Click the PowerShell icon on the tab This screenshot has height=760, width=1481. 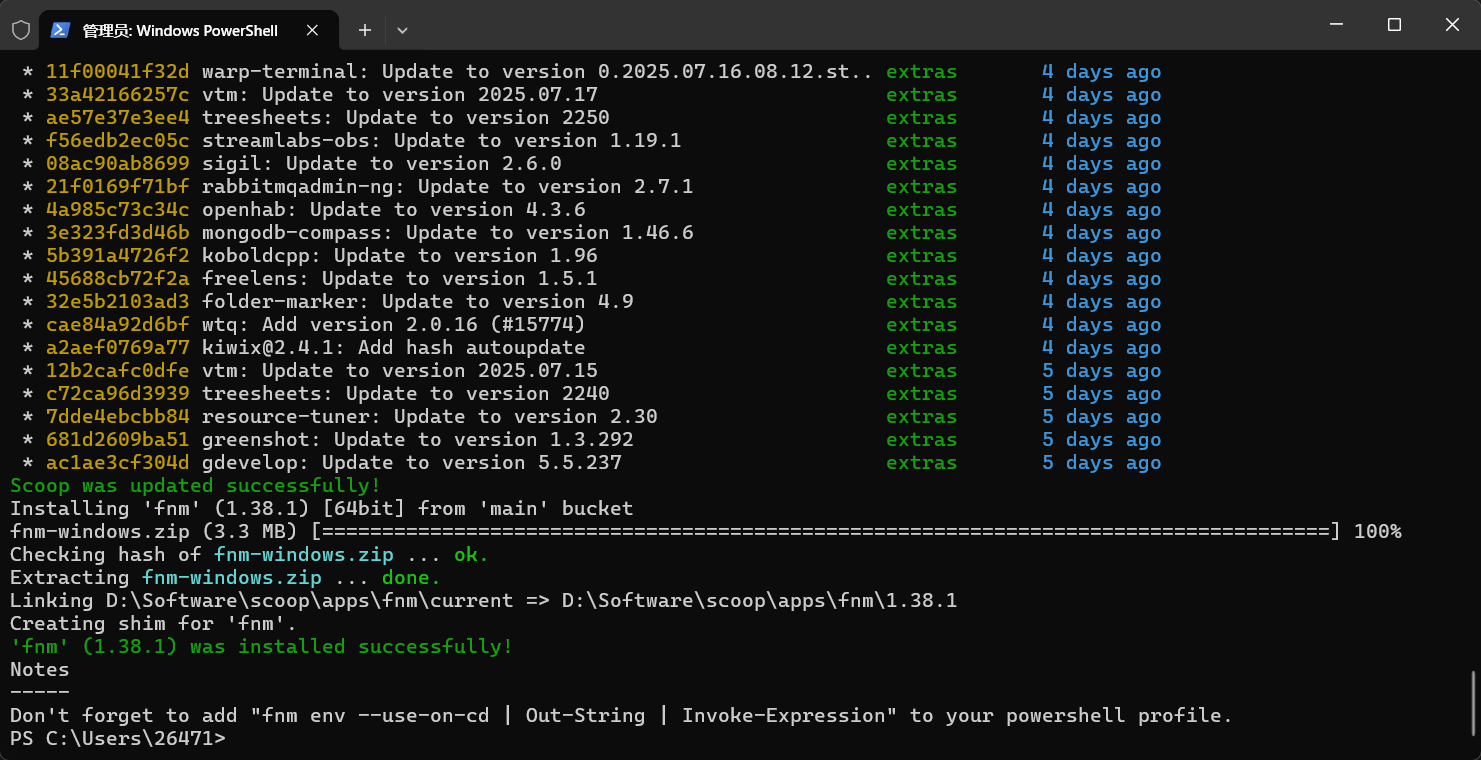[60, 30]
